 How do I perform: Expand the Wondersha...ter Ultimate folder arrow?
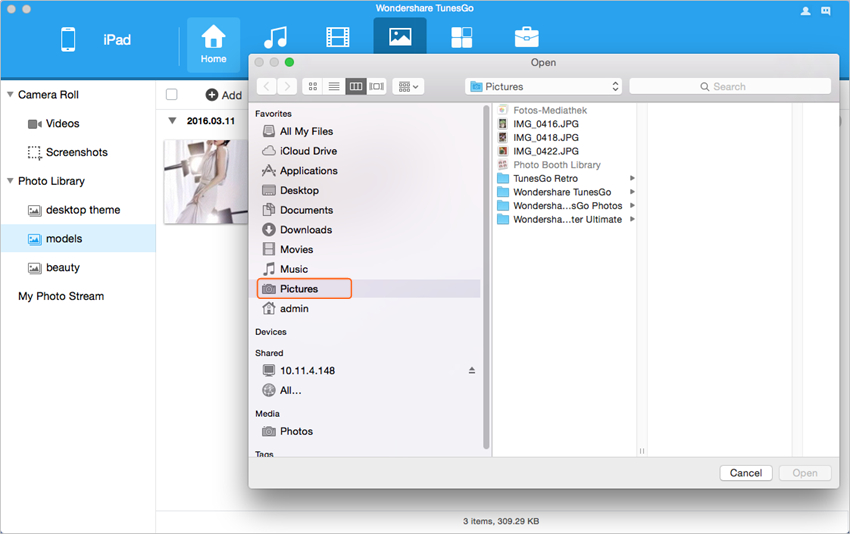click(632, 219)
